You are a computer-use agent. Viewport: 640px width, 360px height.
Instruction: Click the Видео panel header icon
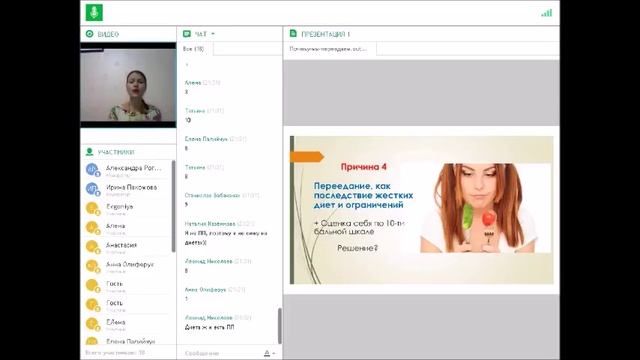[x=89, y=34]
